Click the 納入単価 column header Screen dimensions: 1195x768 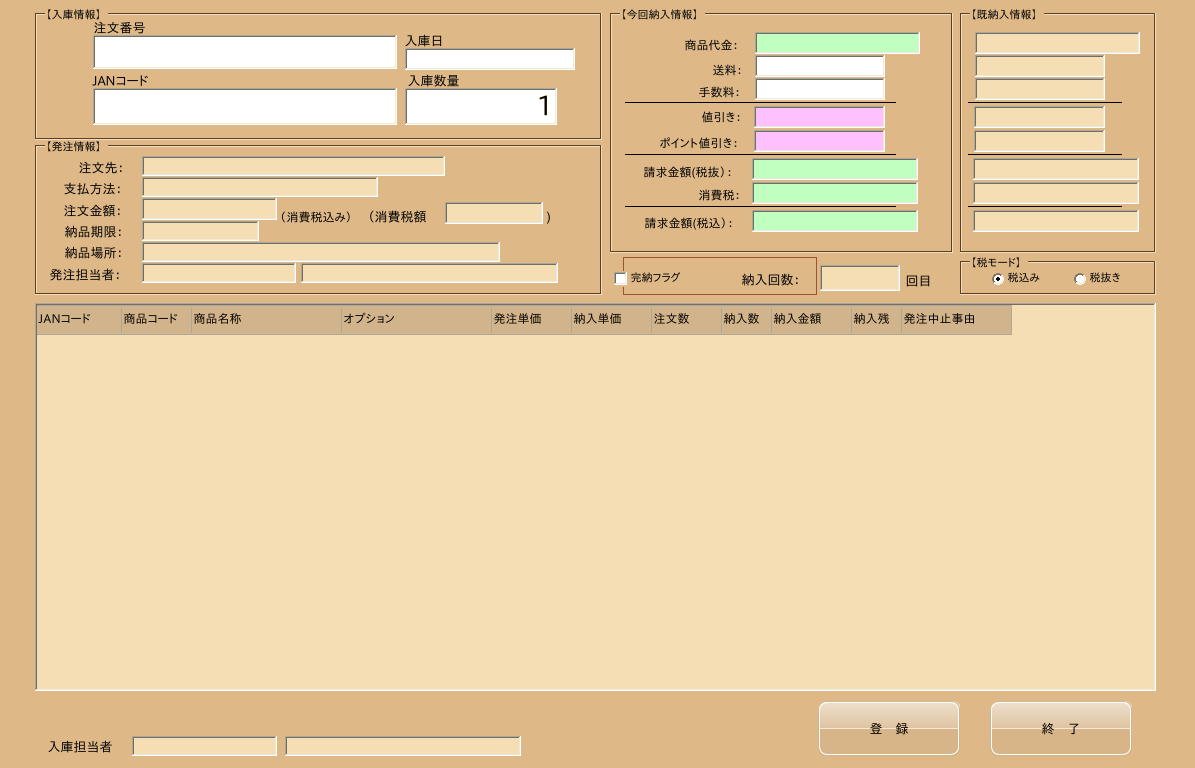[611, 319]
